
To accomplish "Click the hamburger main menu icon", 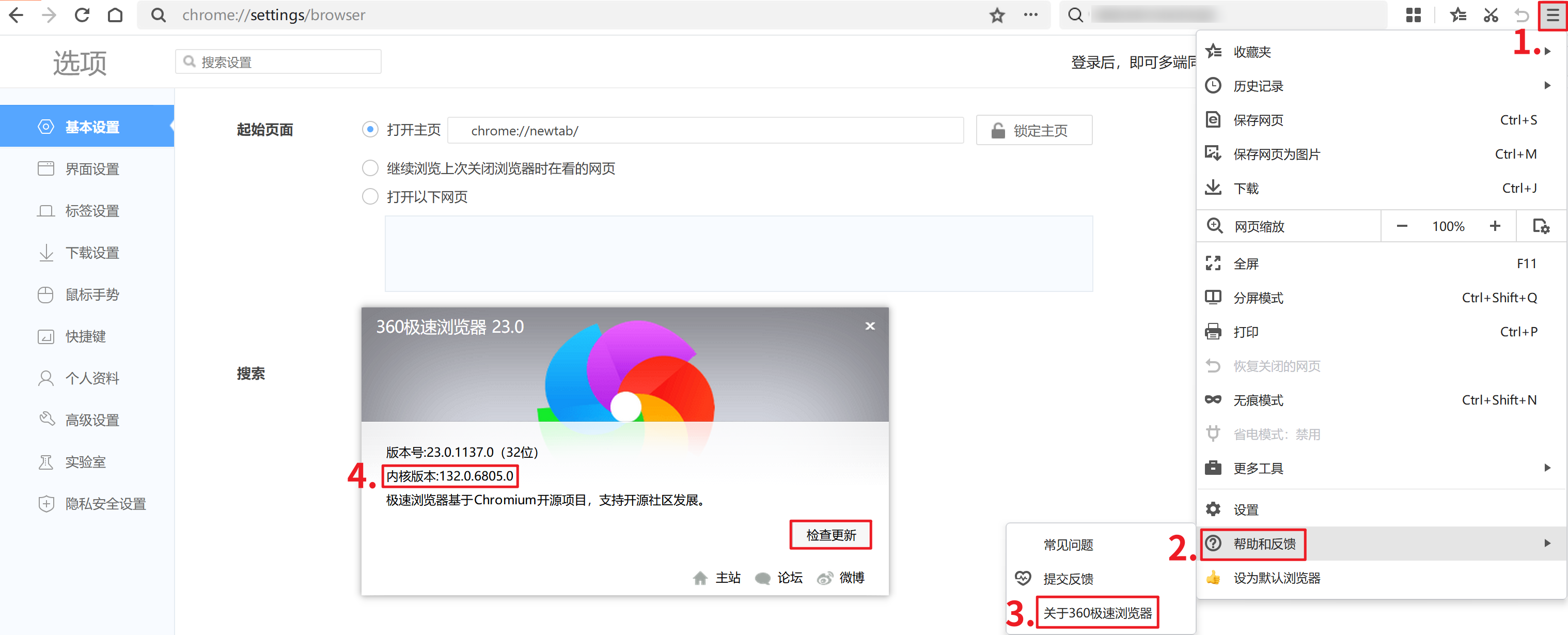I will tap(1552, 15).
